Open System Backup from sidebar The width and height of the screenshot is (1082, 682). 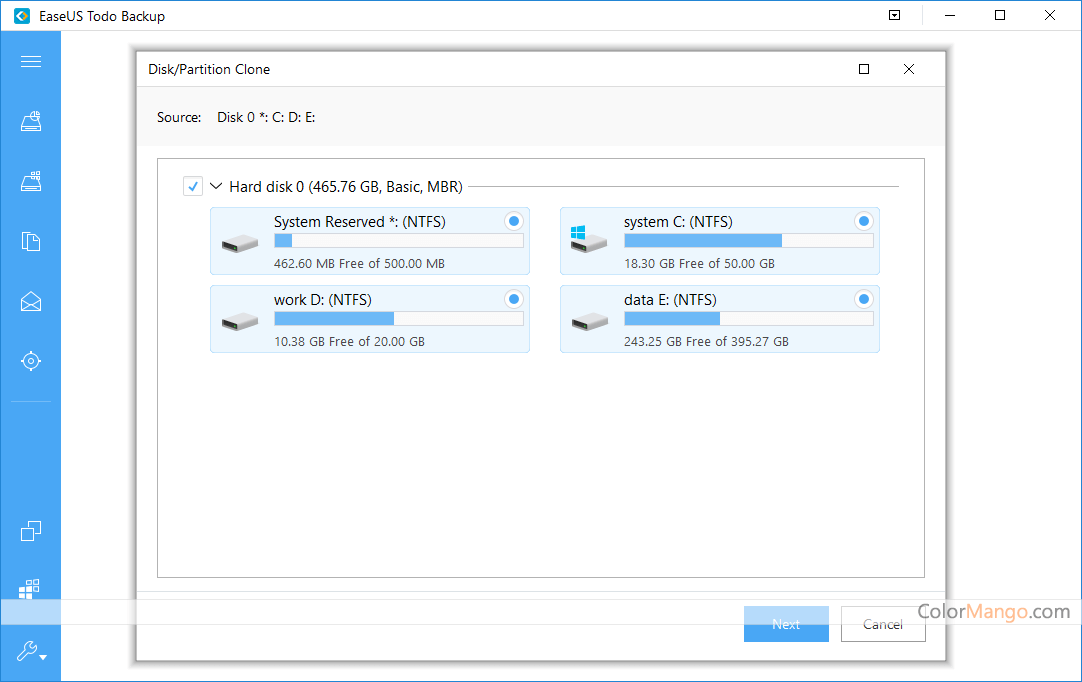tap(31, 182)
